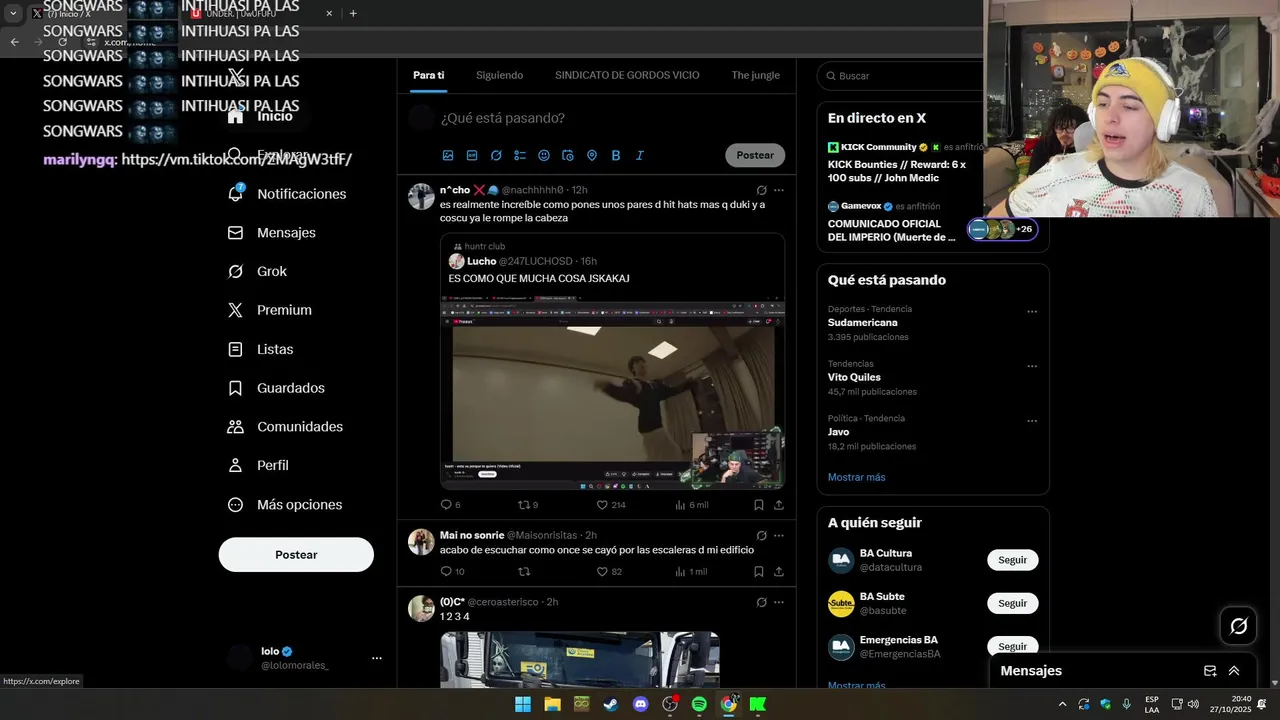1280x720 pixels.
Task: Like n^cho's post with 214 likes
Action: click(x=610, y=505)
